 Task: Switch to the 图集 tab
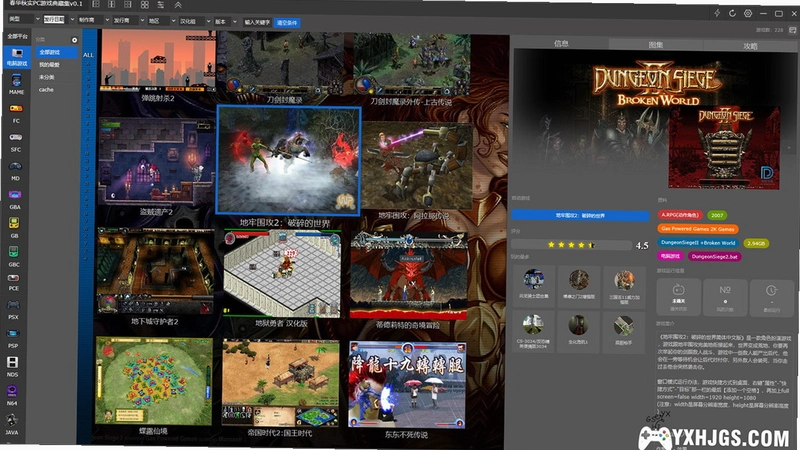pyautogui.click(x=656, y=45)
